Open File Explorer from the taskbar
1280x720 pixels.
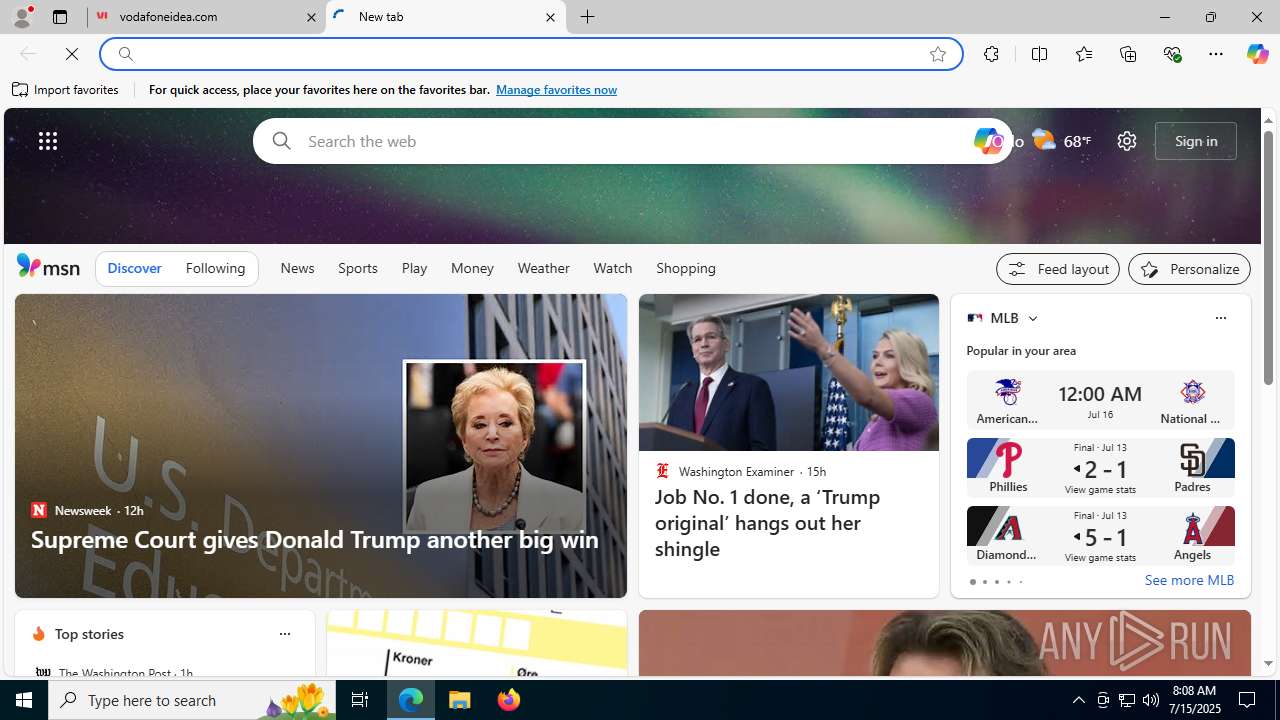(460, 700)
